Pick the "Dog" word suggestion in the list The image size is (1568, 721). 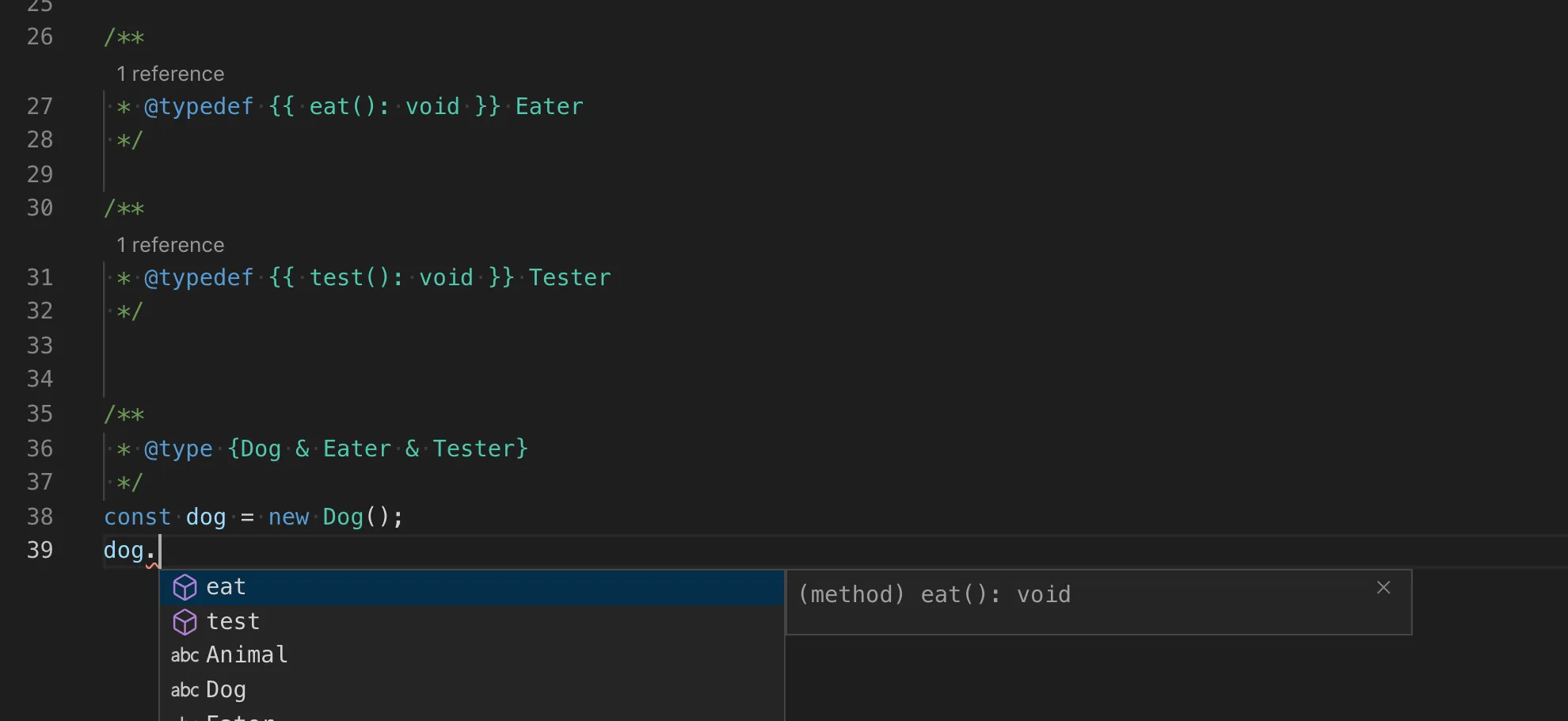(x=226, y=690)
